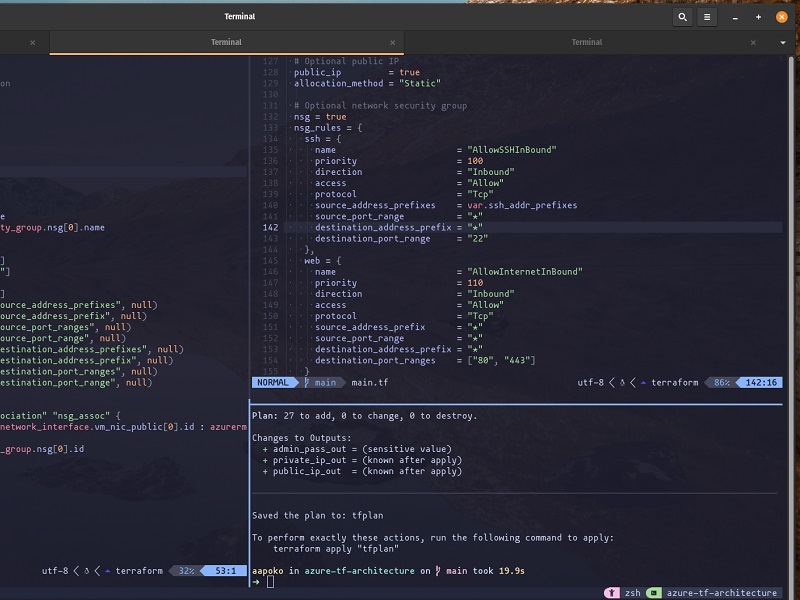Click '# Optional network security group' comment
Screen dimensions: 800x600
(x=380, y=106)
